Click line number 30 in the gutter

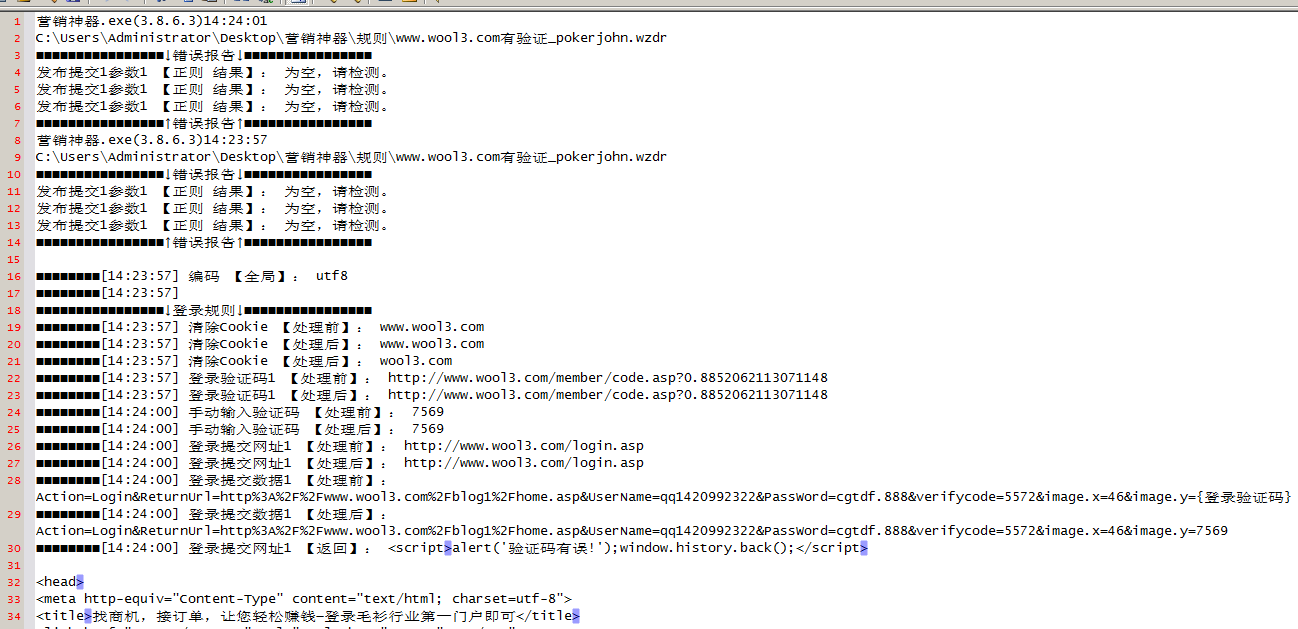[16, 548]
